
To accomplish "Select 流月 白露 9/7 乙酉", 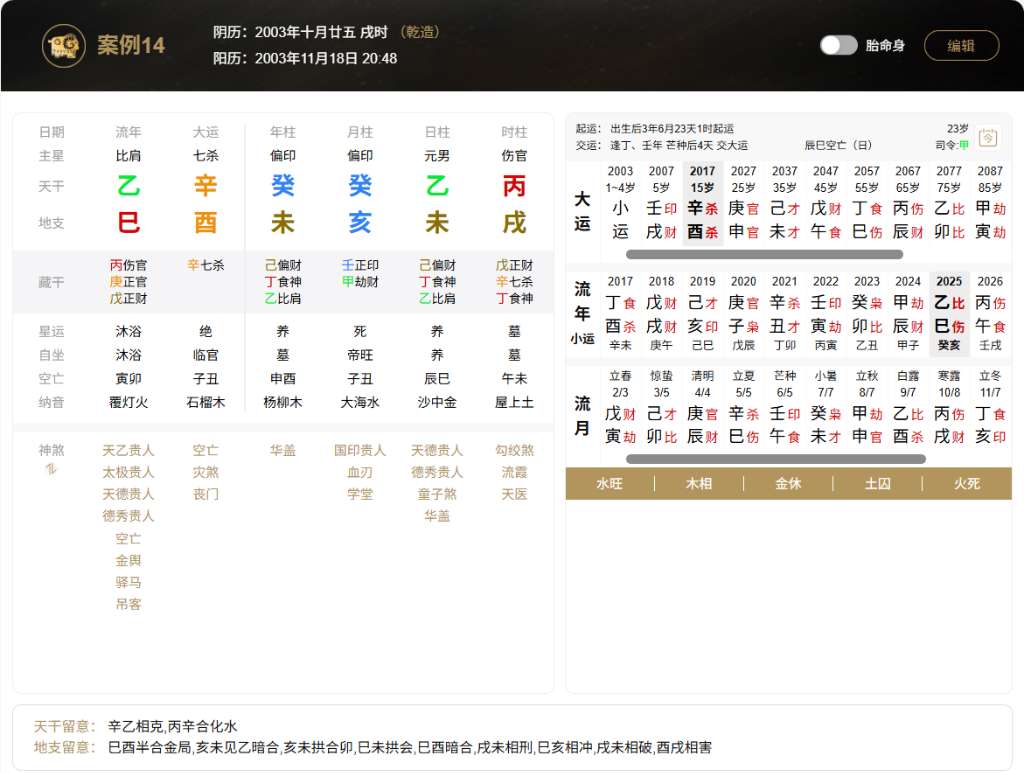I will [908, 407].
